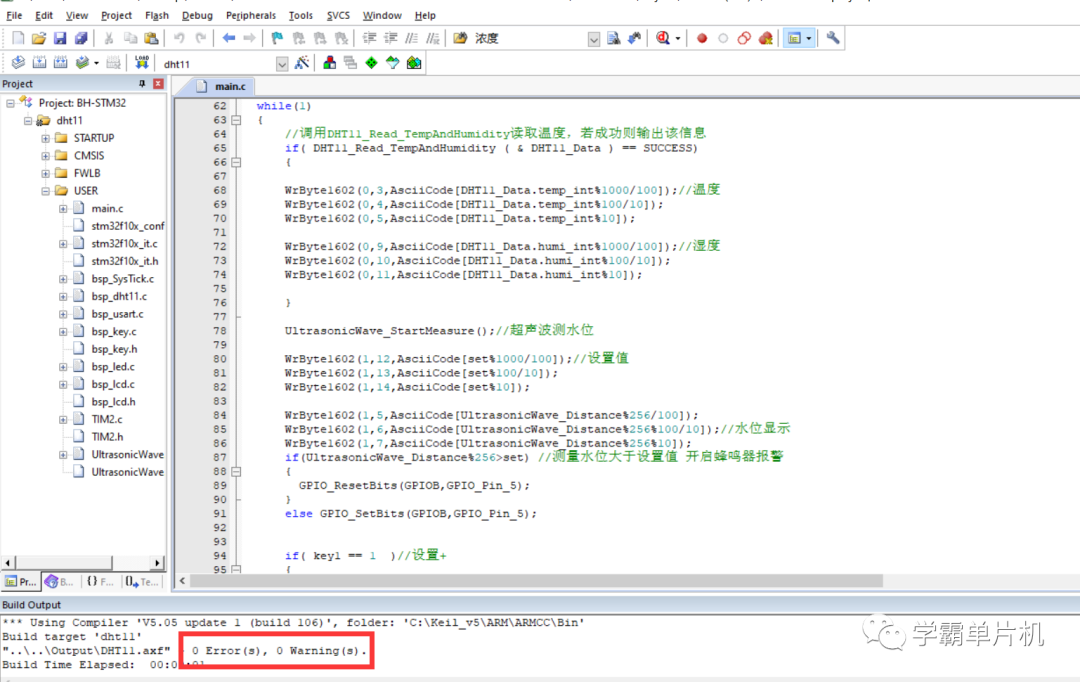Open Configuration with the wrench icon
This screenshot has width=1080, height=682.
tap(833, 38)
